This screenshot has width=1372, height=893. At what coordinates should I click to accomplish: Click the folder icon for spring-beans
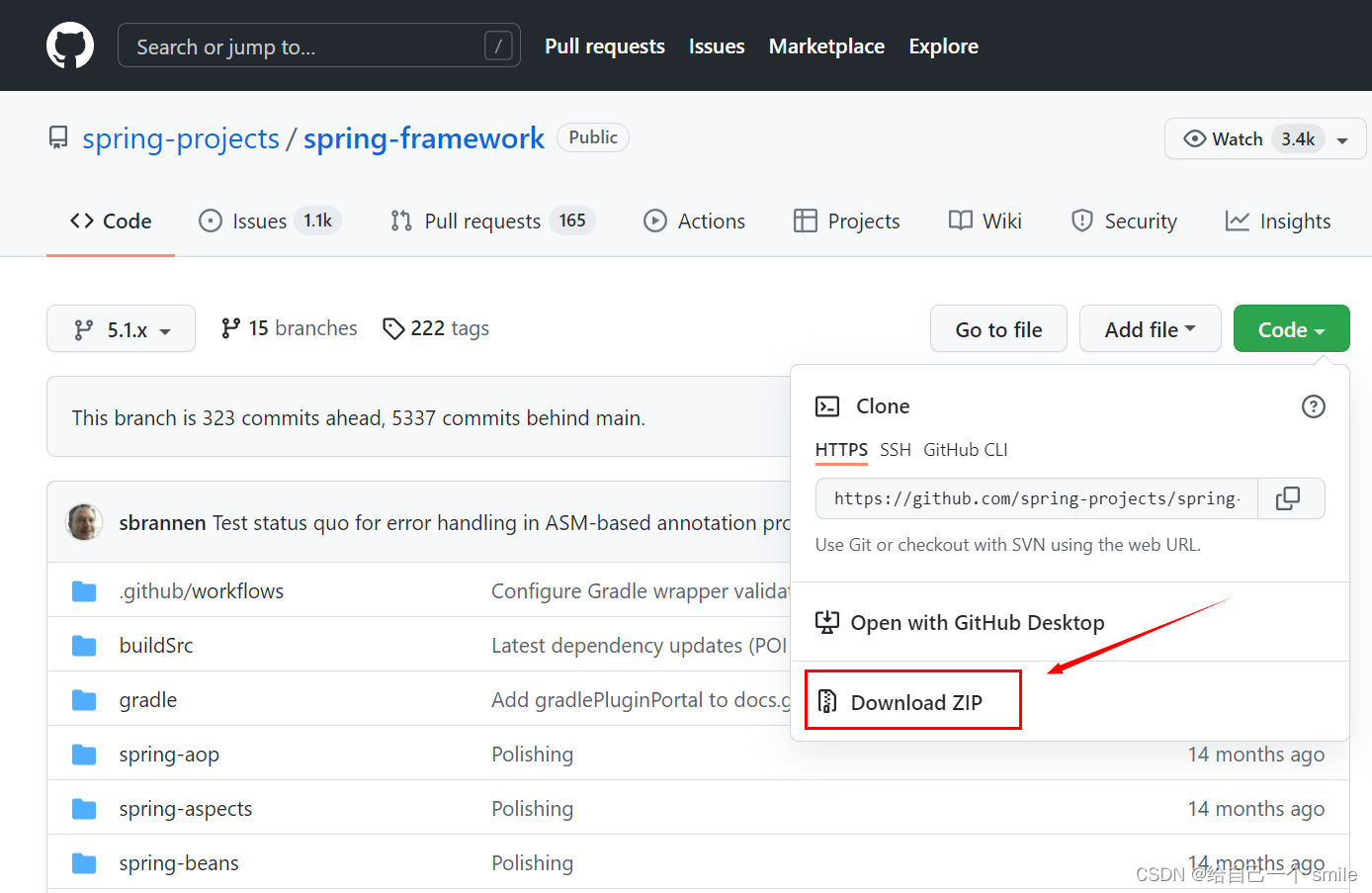[84, 863]
